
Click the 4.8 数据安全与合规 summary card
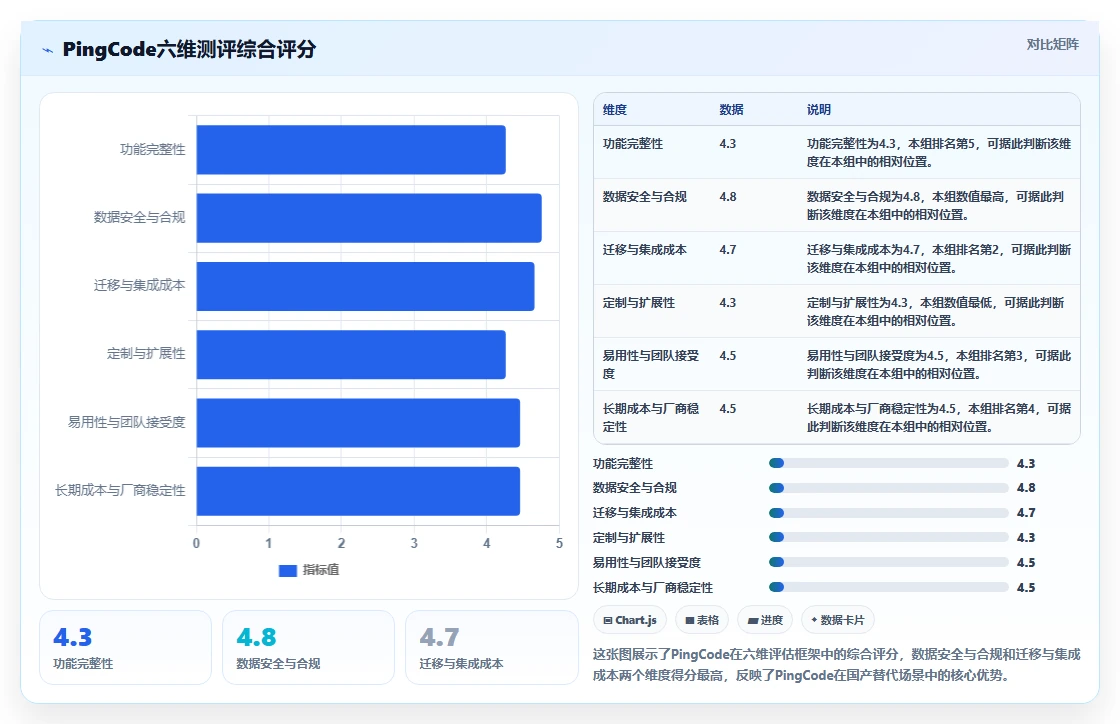coord(309,648)
